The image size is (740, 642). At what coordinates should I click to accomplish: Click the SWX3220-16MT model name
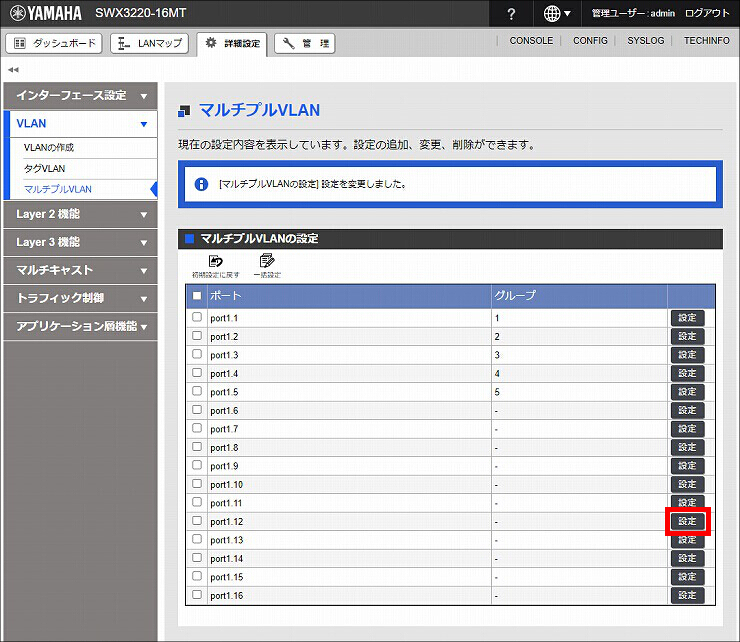coord(141,13)
